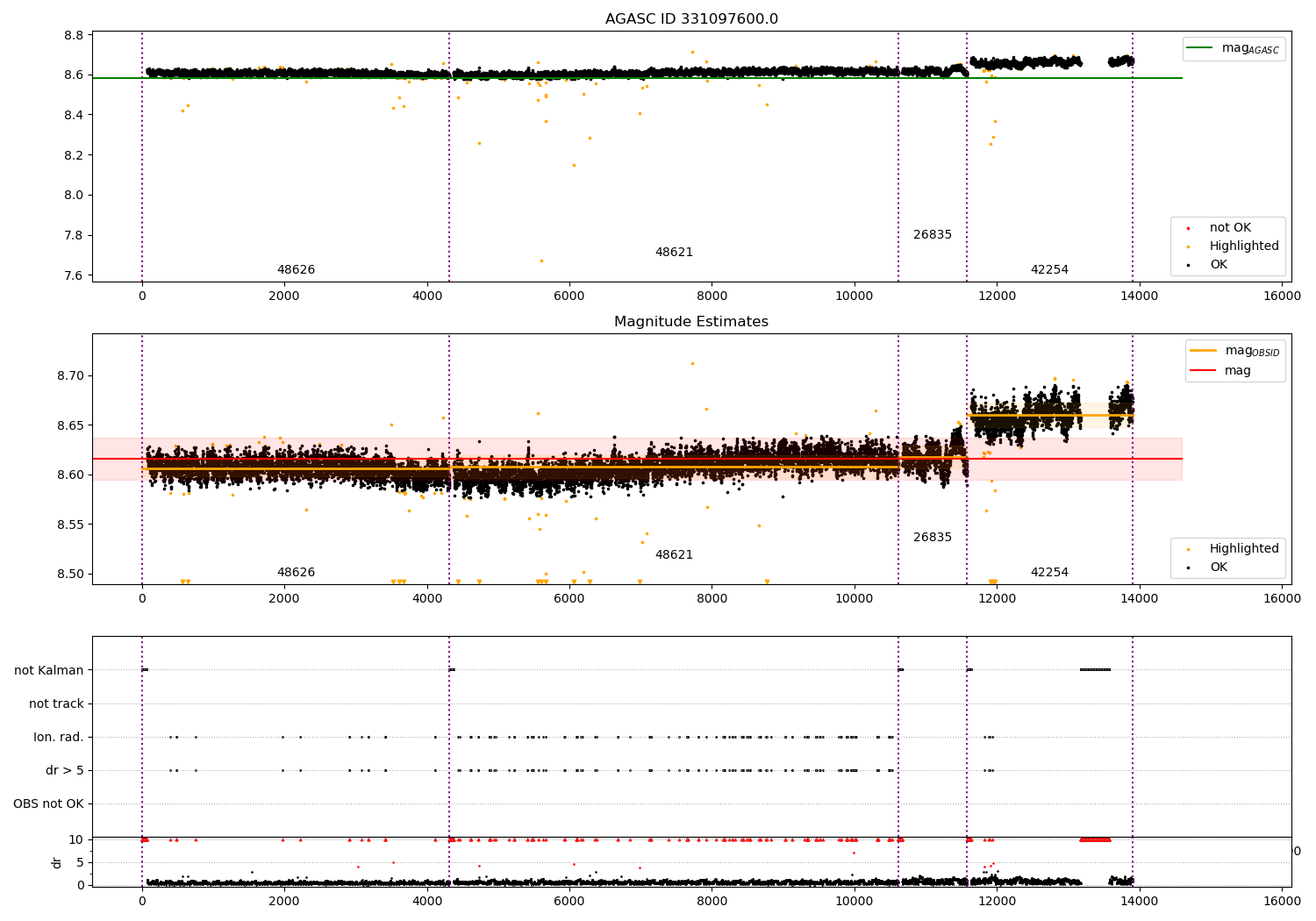
Task: Click y-tick 8.65 on middle plot
Action: [70, 425]
